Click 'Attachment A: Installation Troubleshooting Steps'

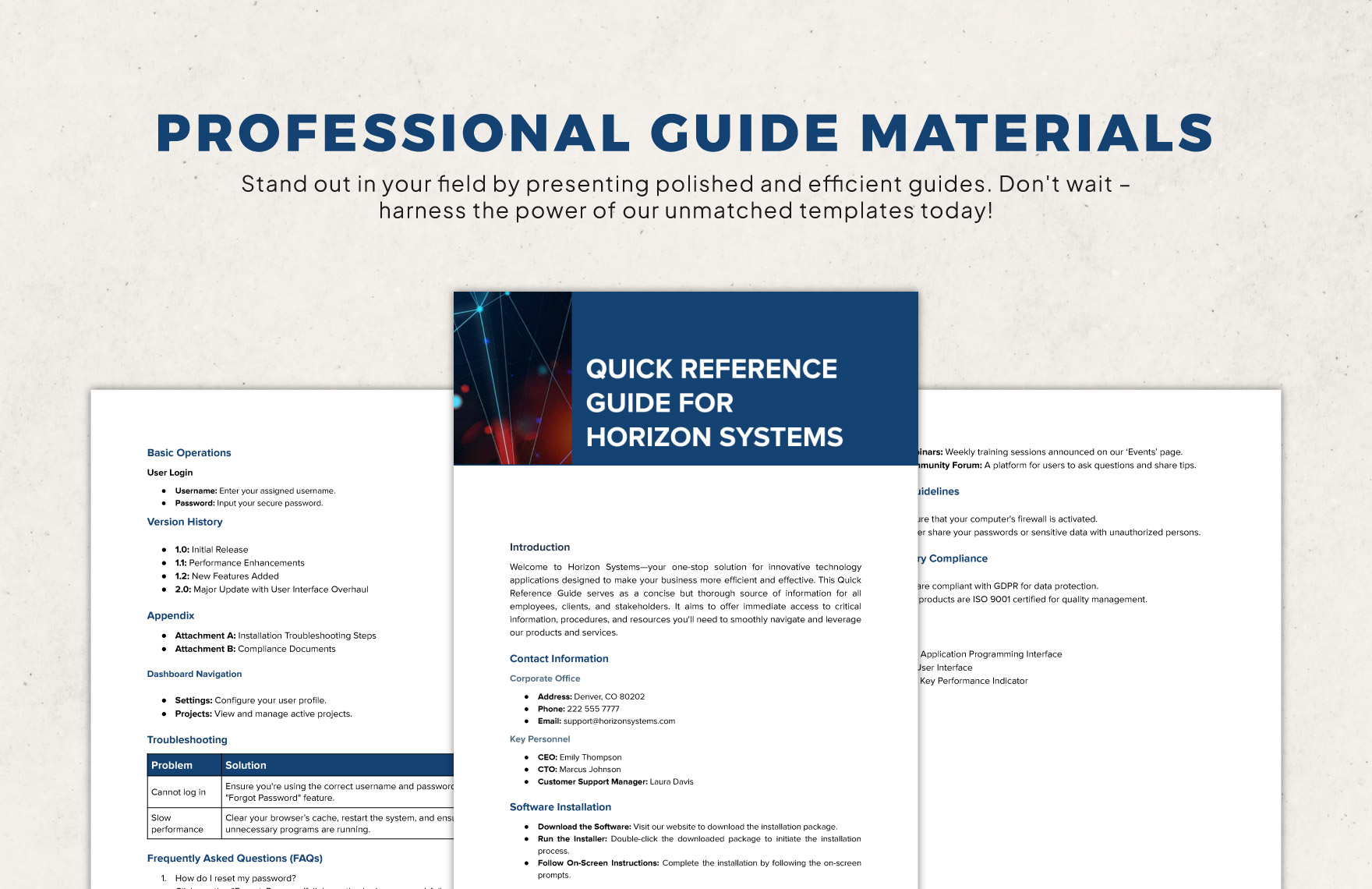tap(275, 636)
